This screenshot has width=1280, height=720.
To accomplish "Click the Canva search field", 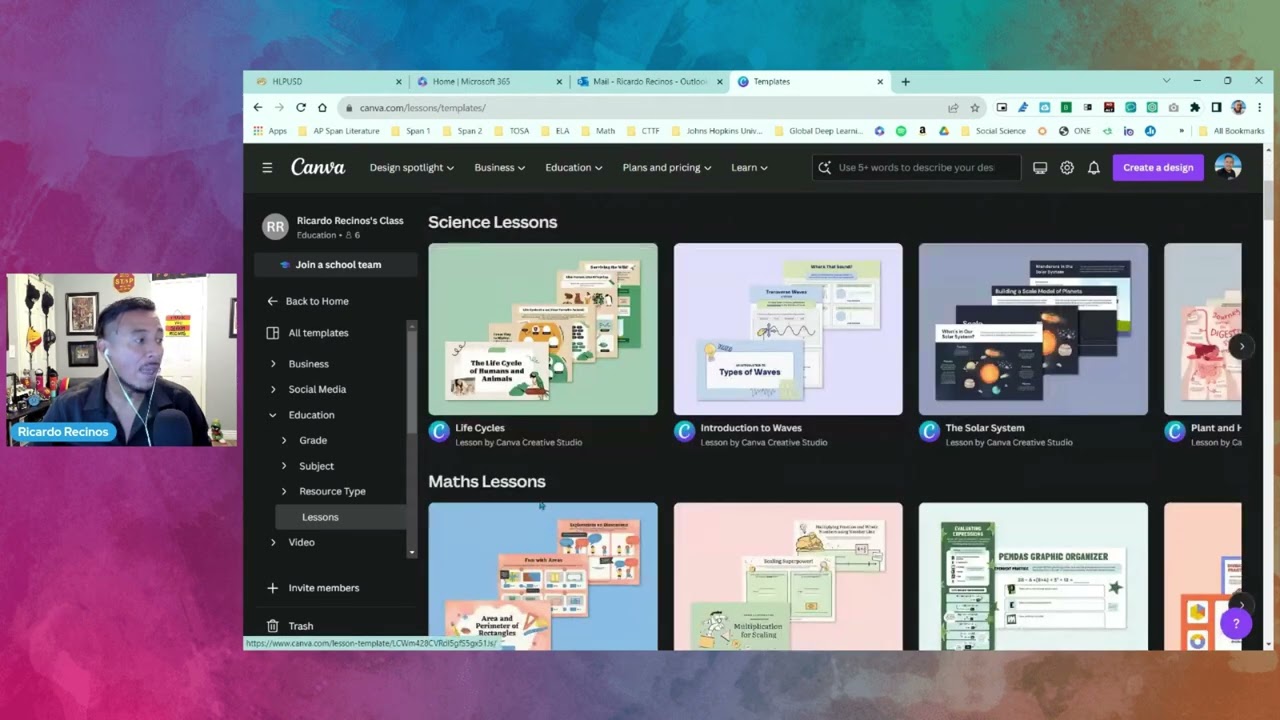I will tap(917, 168).
